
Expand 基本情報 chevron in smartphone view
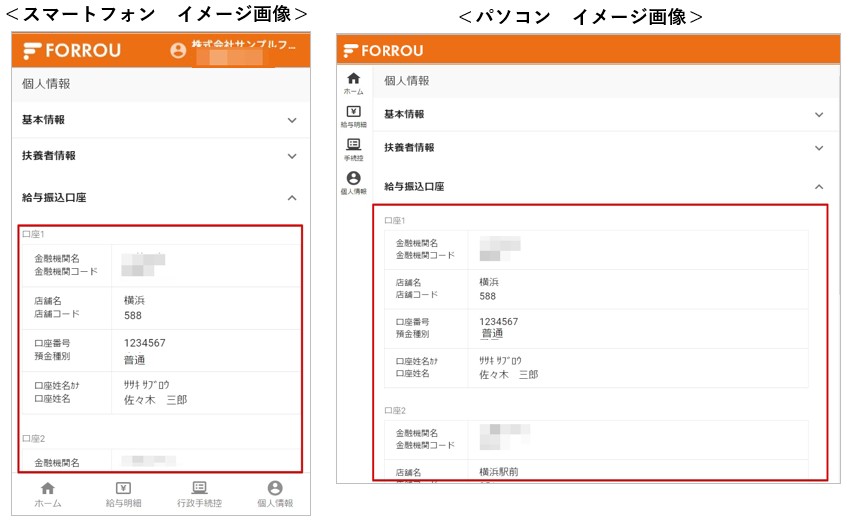point(292,120)
